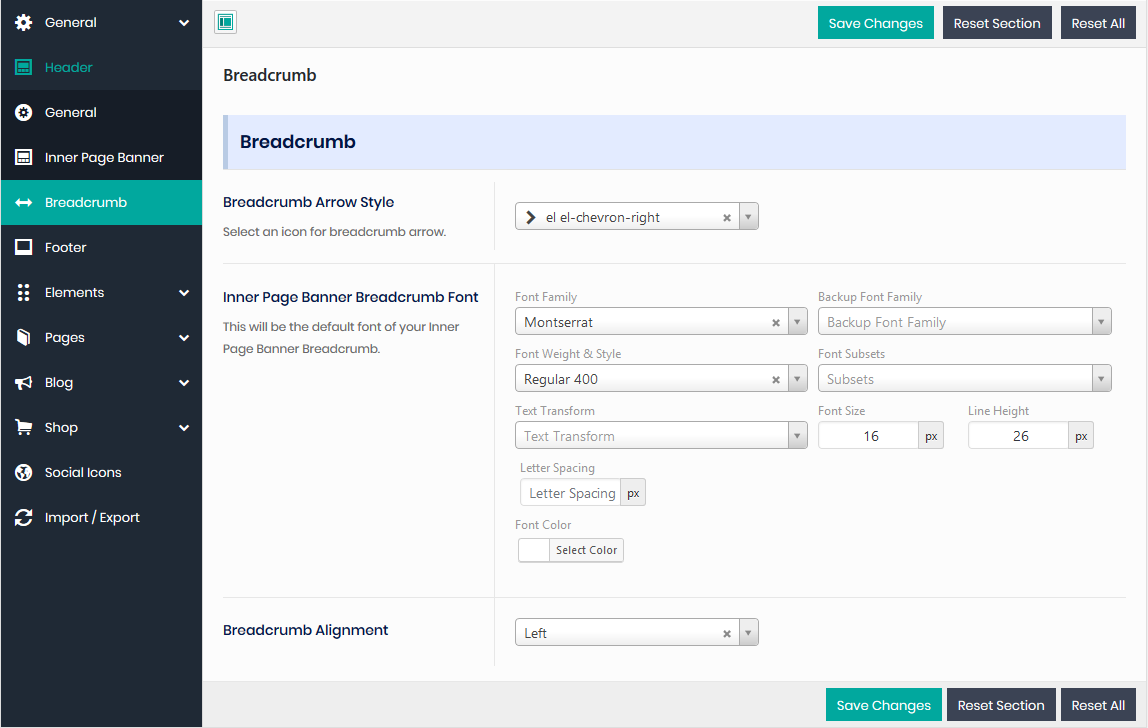Click the top Save Changes button

coord(875,23)
